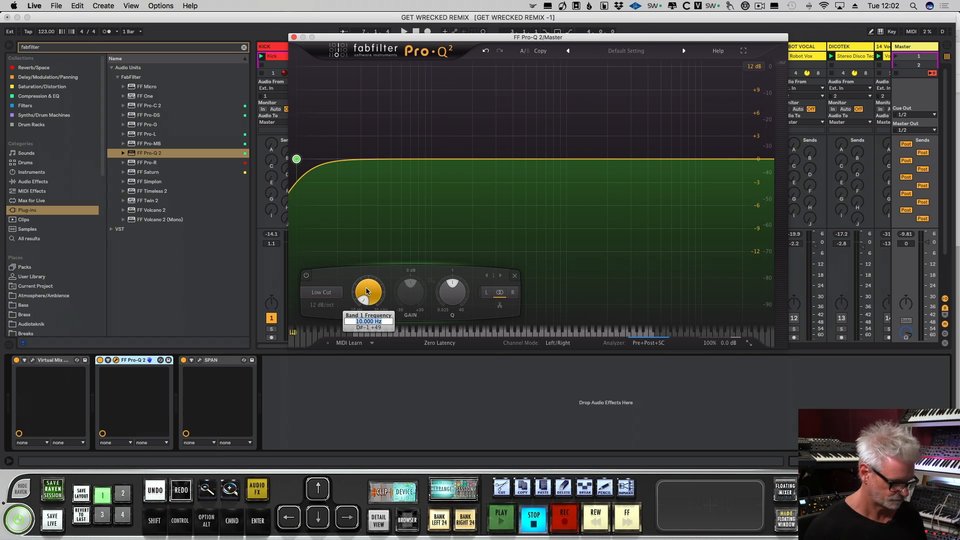Viewport: 960px width, 540px height.
Task: Open Spotlight search in menu bar
Action: 913,6
